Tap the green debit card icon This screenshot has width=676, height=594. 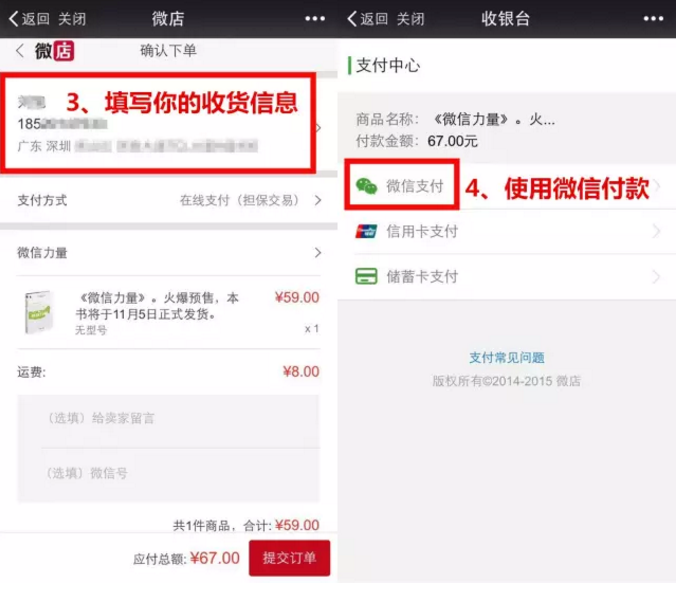click(366, 276)
